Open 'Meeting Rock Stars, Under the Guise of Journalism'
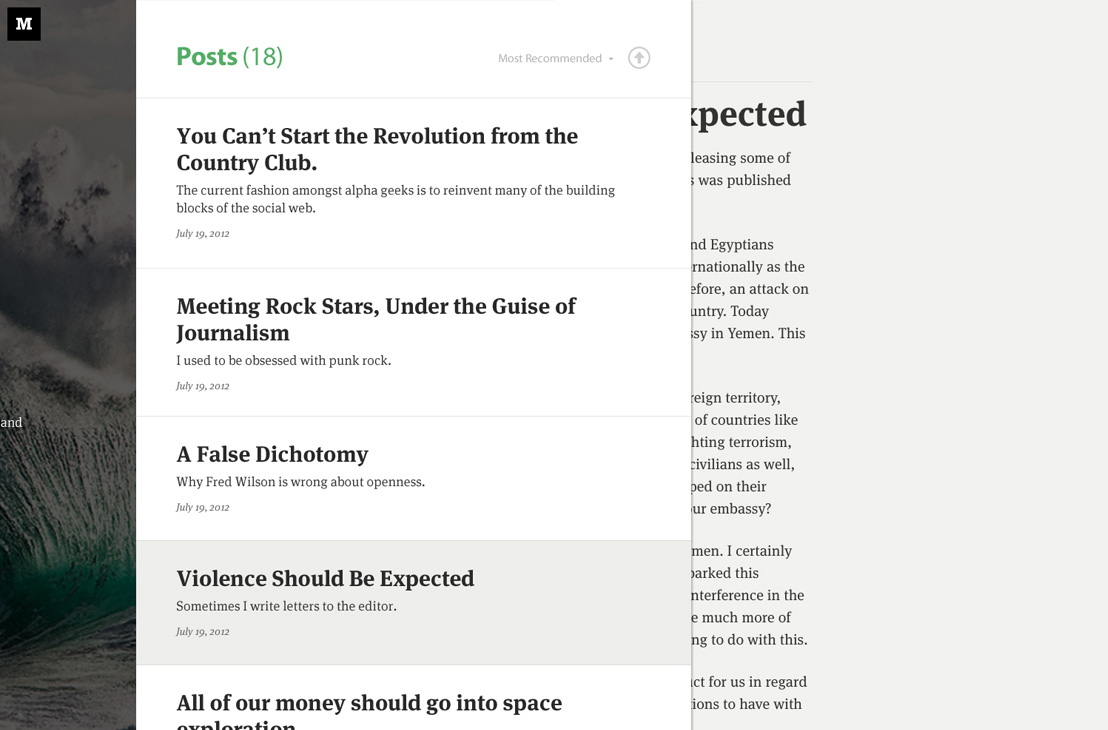 [376, 319]
